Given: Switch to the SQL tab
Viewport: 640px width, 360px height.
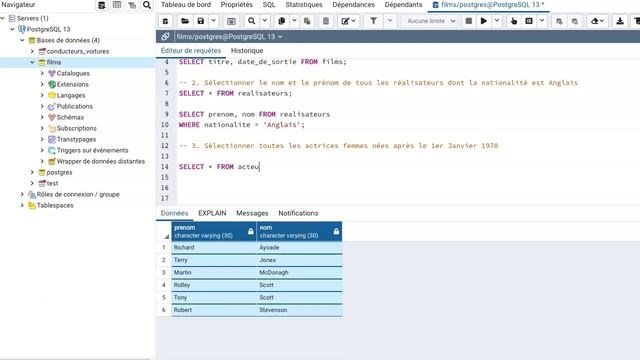Looking at the screenshot, I should [269, 5].
